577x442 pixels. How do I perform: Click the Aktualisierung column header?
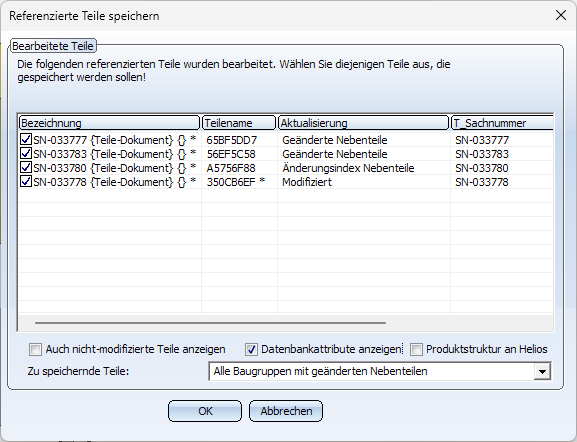point(364,123)
